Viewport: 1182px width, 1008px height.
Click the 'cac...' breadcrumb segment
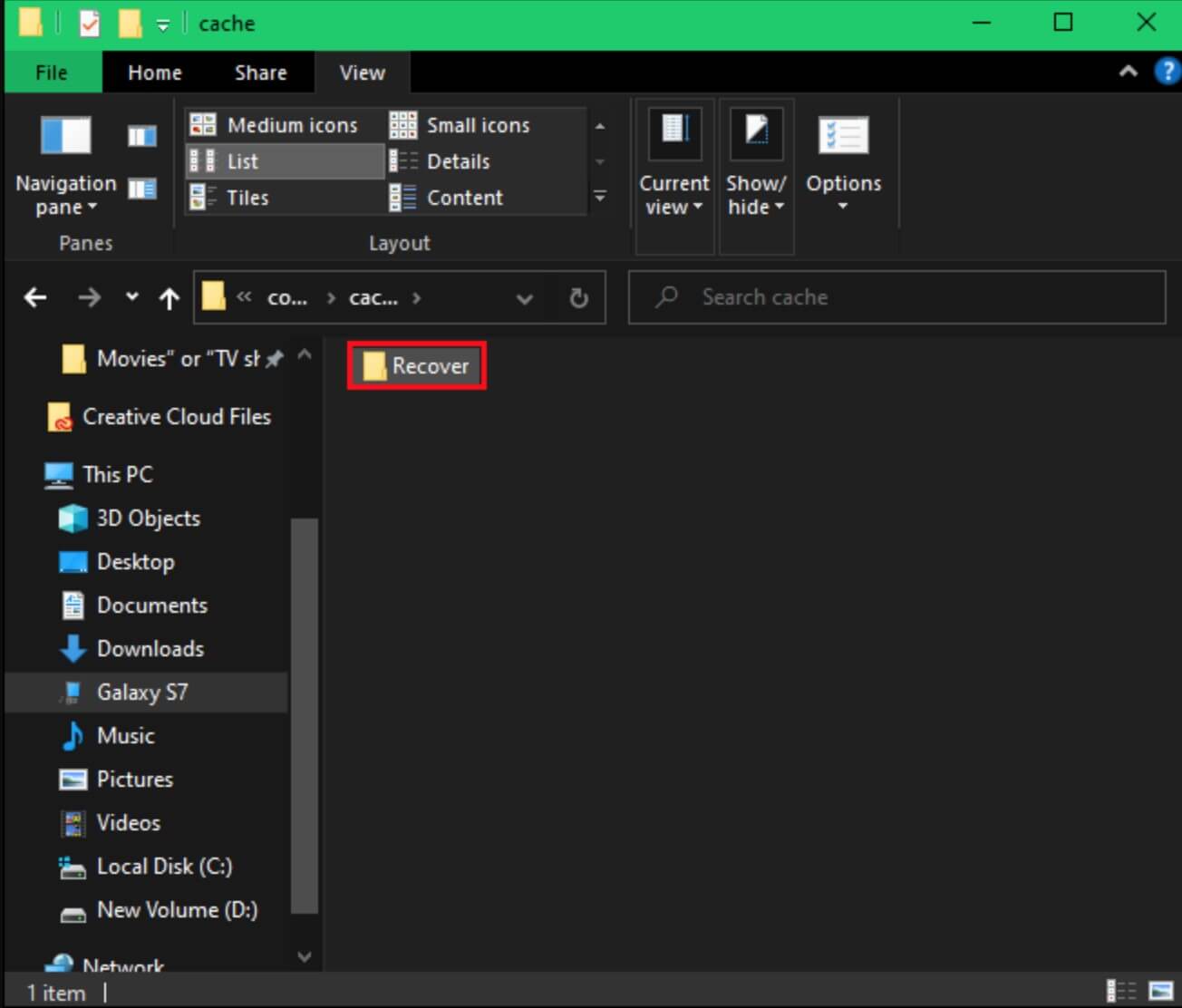point(373,297)
